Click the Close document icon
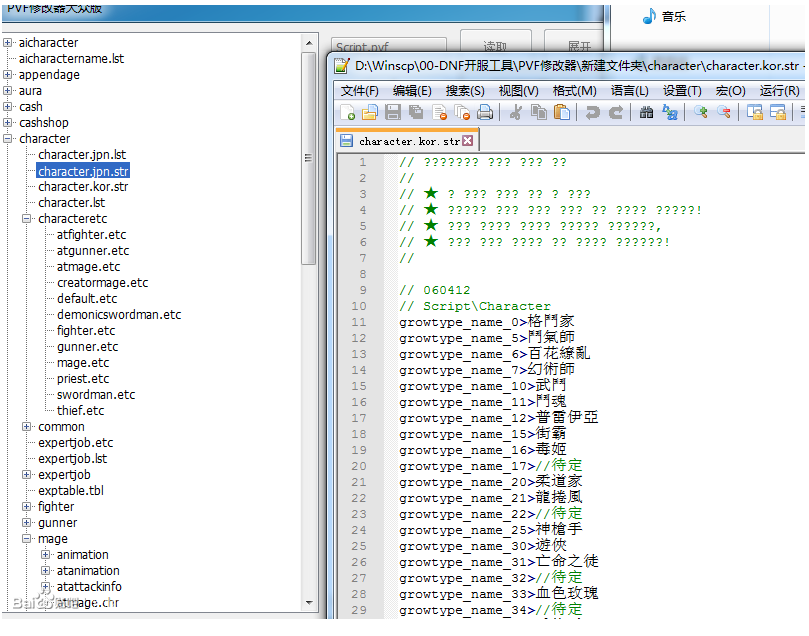 point(440,112)
